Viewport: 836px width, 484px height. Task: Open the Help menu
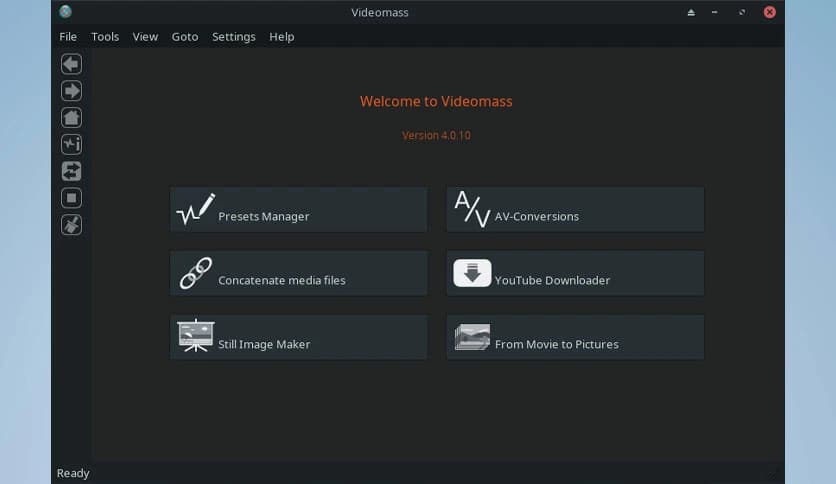282,37
